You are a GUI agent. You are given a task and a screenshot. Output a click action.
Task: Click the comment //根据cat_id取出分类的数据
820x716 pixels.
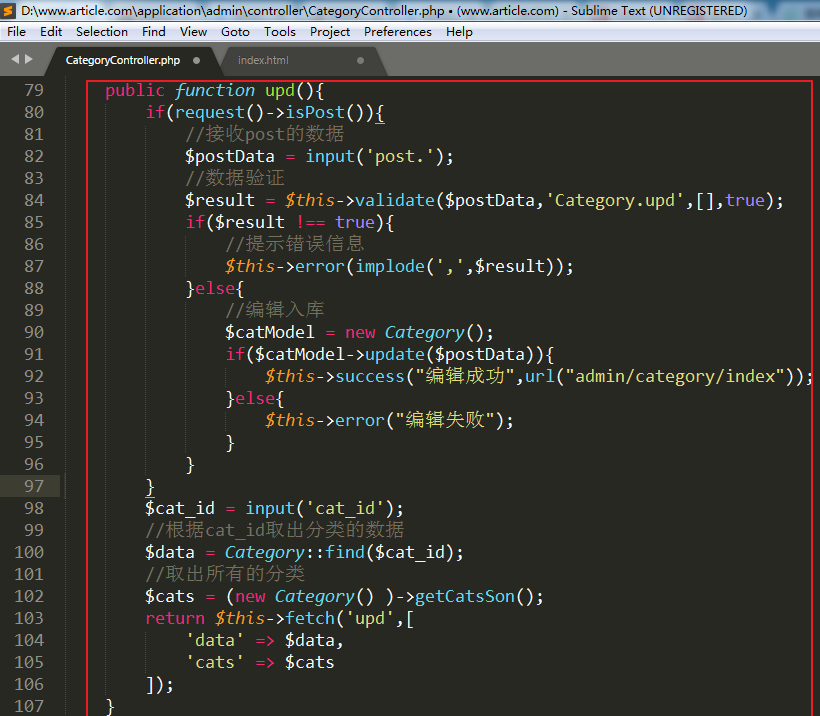click(x=275, y=530)
